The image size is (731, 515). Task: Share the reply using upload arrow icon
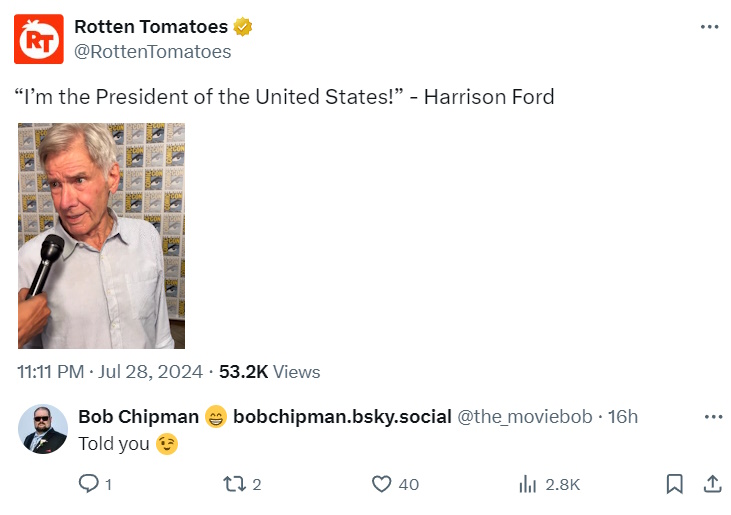(x=712, y=484)
